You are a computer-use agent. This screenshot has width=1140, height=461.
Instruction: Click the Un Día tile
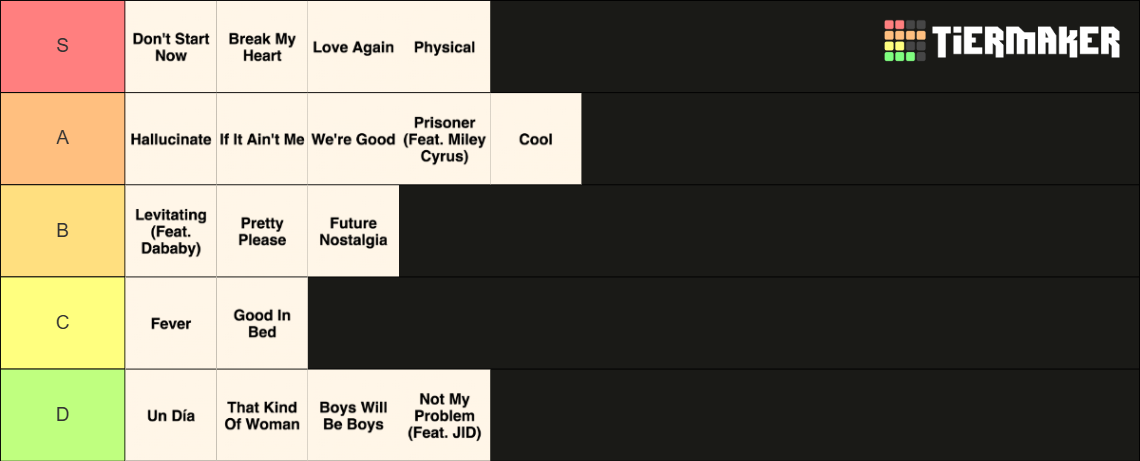tap(171, 416)
